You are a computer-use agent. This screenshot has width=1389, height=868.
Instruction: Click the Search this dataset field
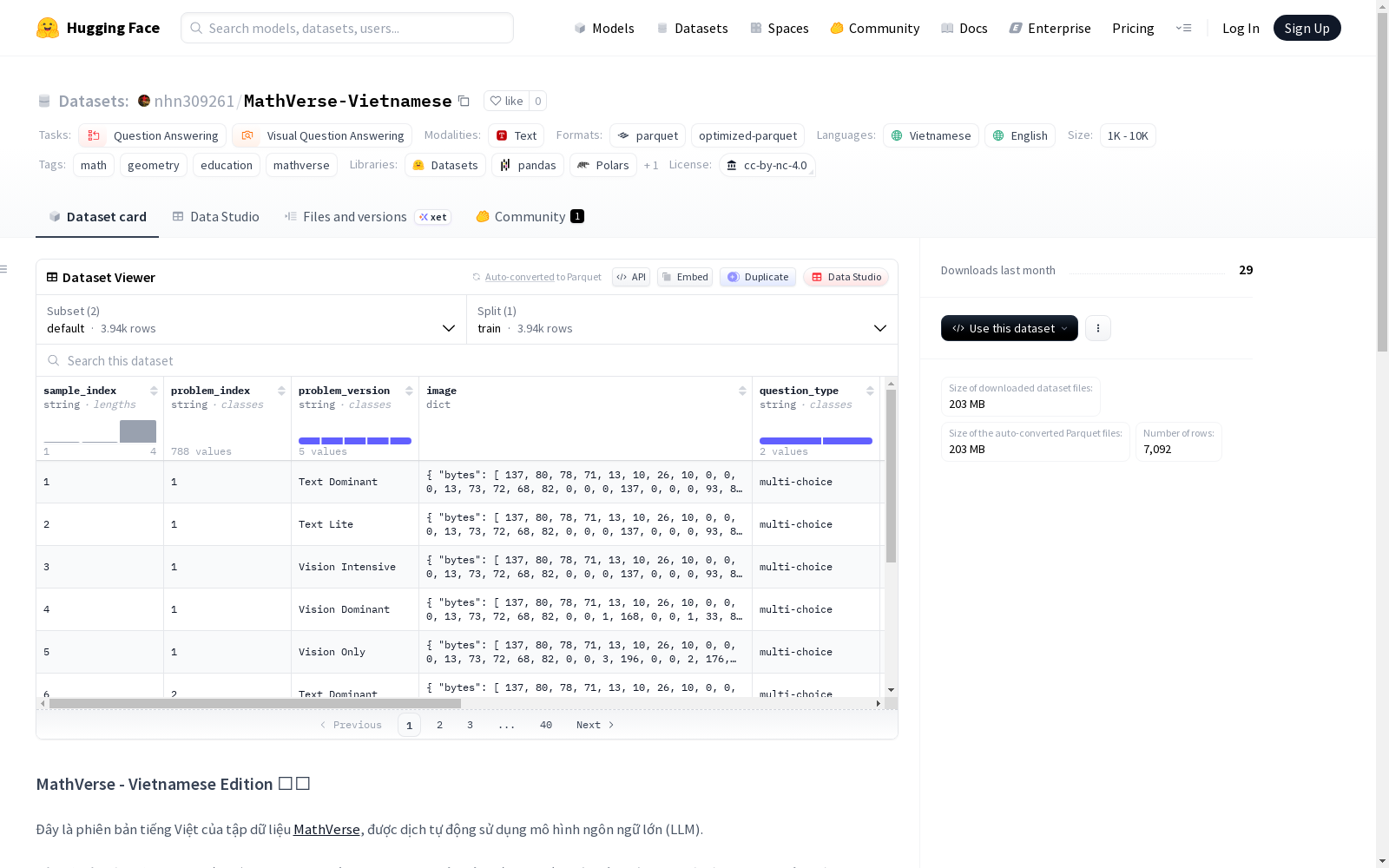click(x=467, y=360)
